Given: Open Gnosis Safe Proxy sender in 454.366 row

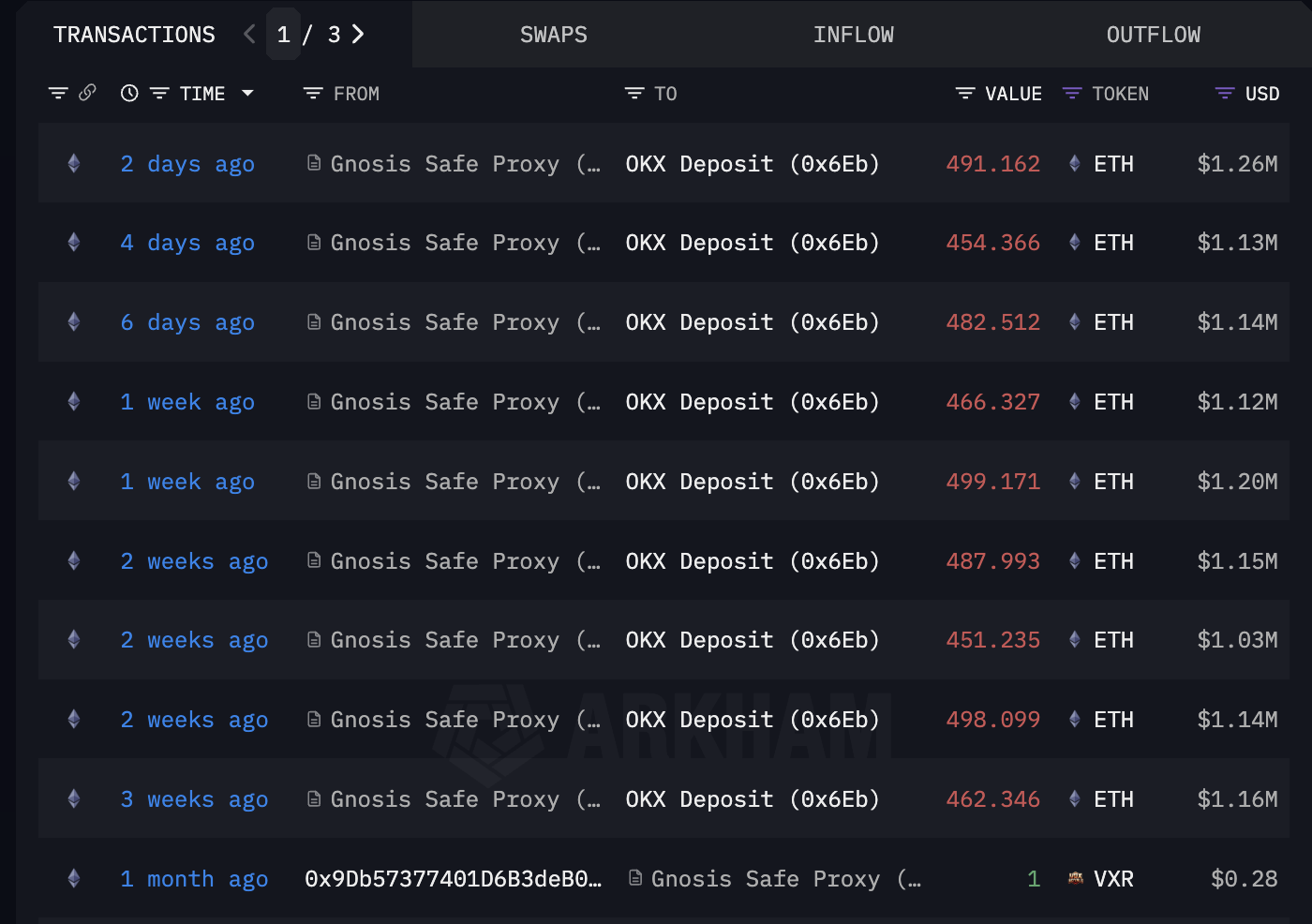Looking at the screenshot, I should (466, 243).
